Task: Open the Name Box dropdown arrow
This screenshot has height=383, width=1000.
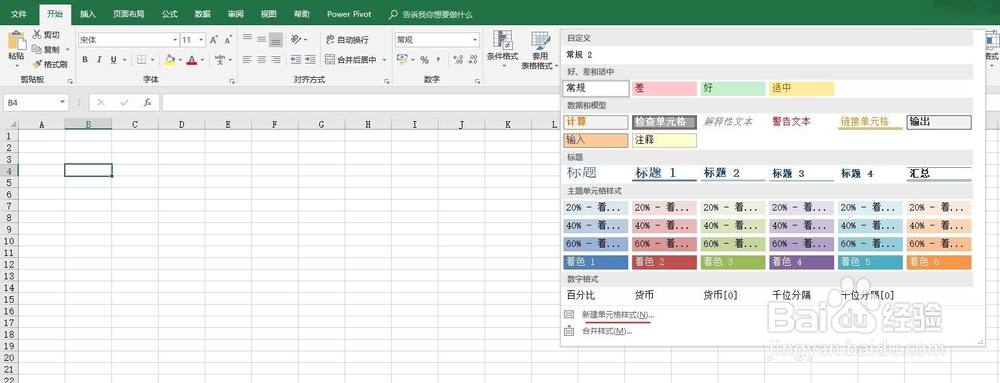Action: pyautogui.click(x=62, y=102)
